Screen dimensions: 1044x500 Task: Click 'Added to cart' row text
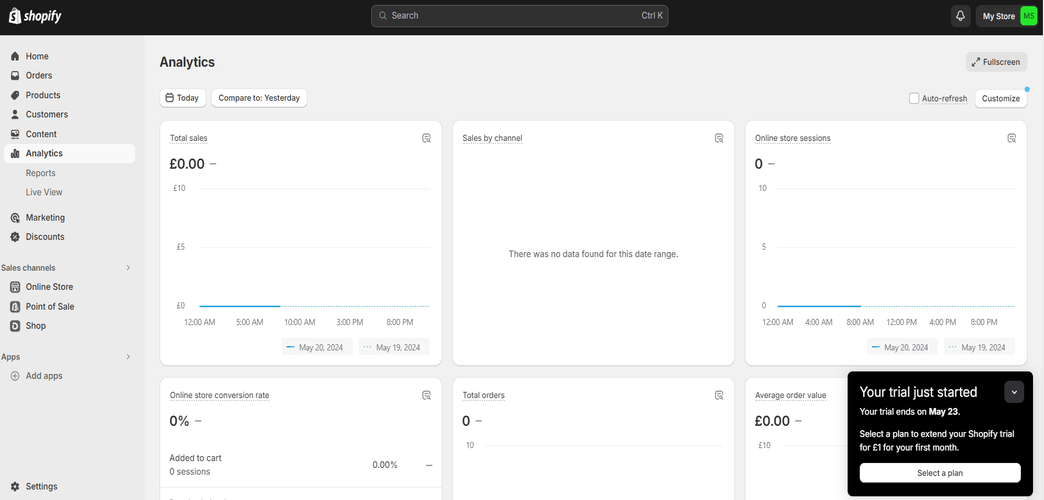[x=196, y=458]
